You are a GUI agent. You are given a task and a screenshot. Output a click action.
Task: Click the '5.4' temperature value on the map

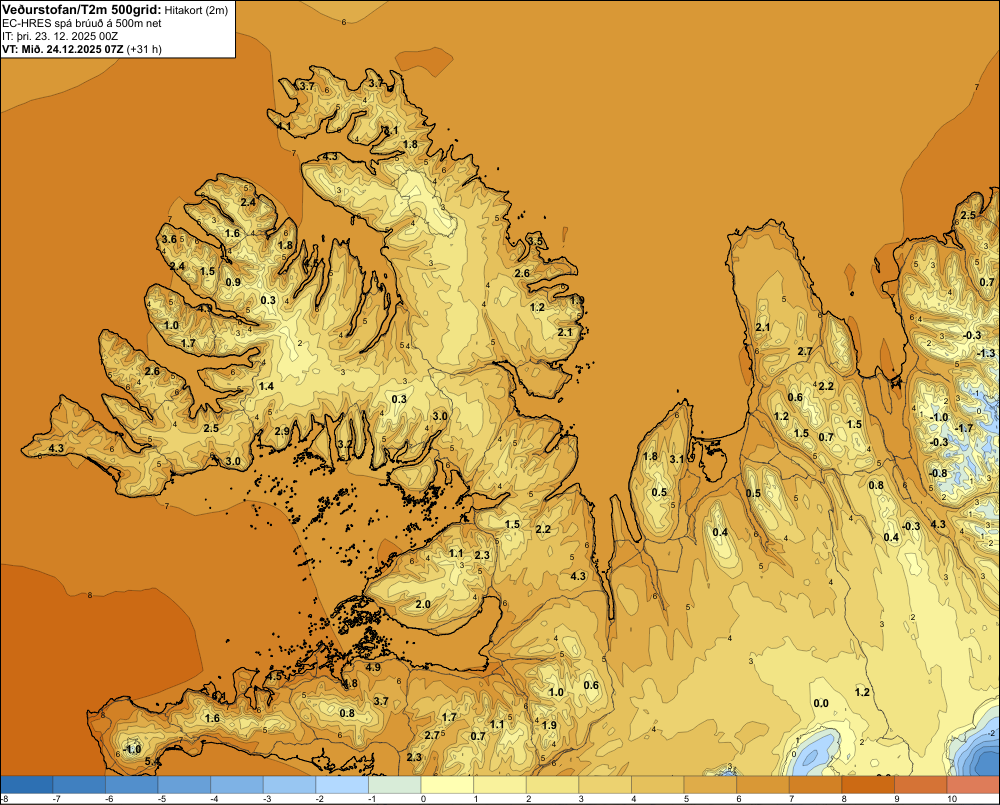click(152, 761)
